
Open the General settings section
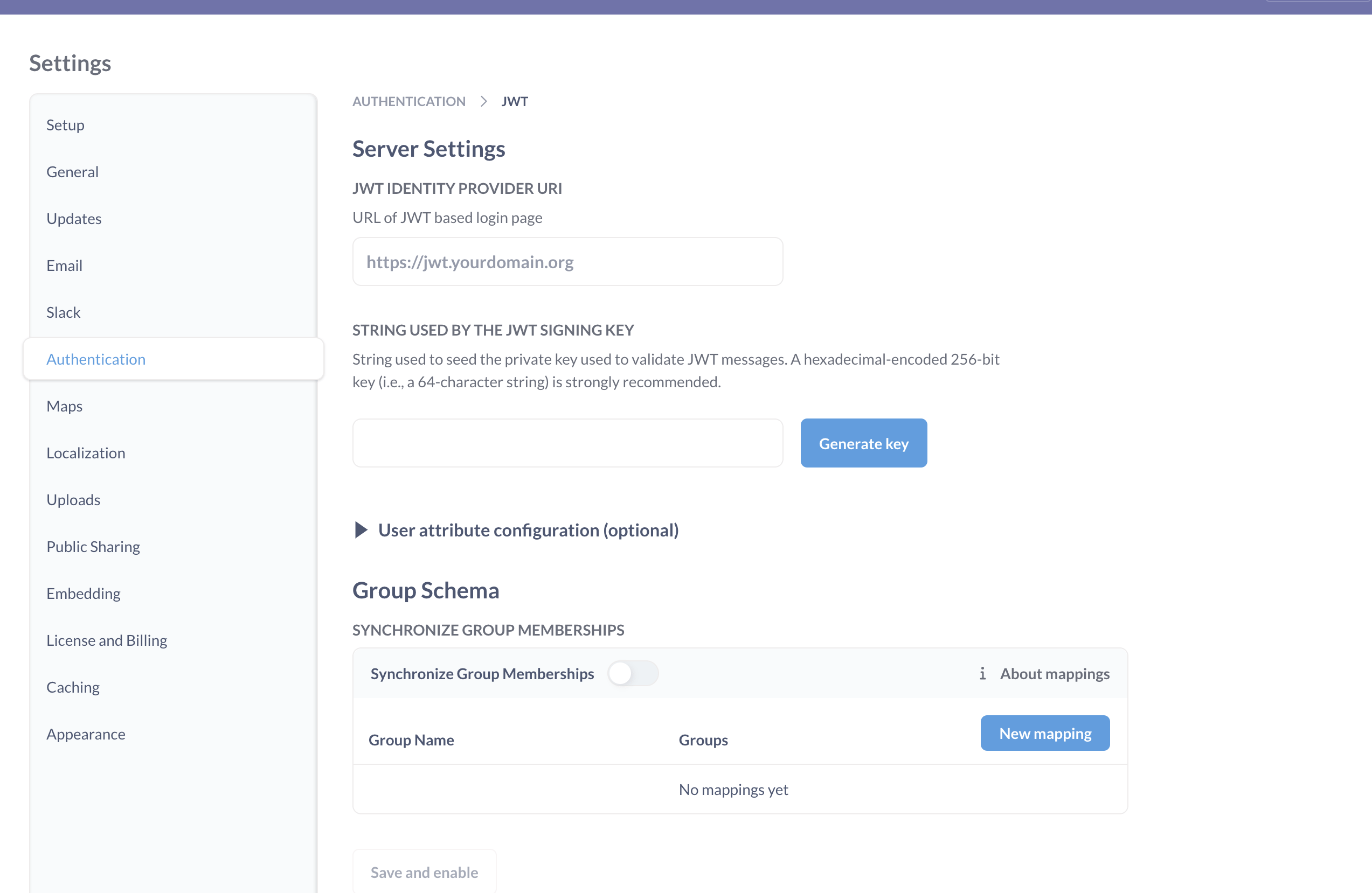click(x=72, y=172)
